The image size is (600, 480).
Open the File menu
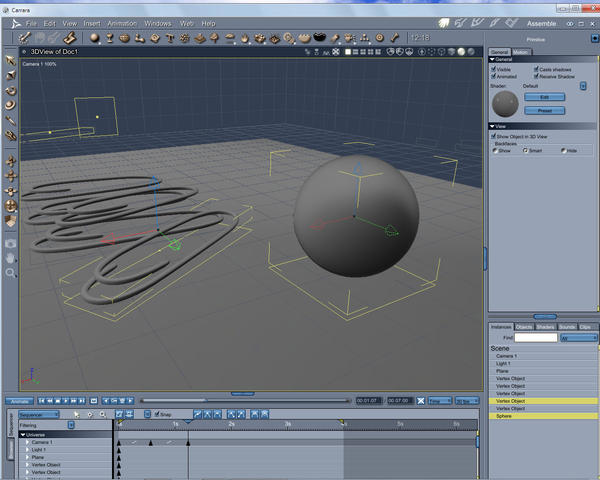click(31, 23)
